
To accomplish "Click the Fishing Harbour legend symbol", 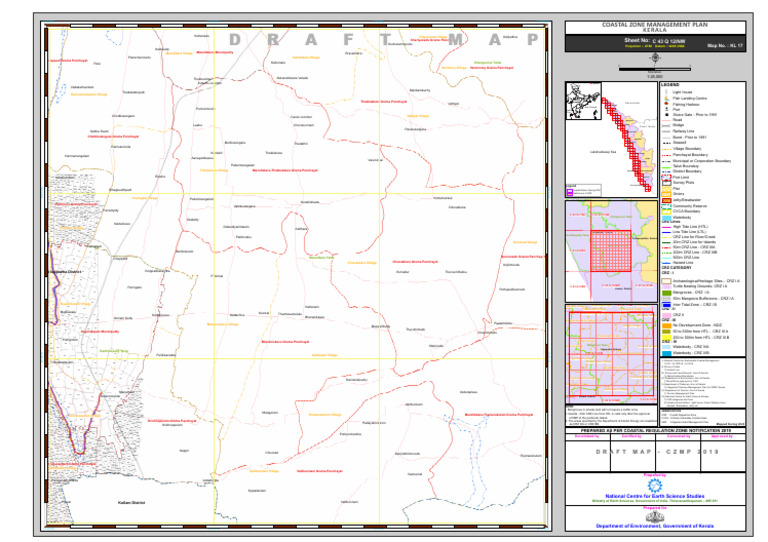I will [666, 104].
